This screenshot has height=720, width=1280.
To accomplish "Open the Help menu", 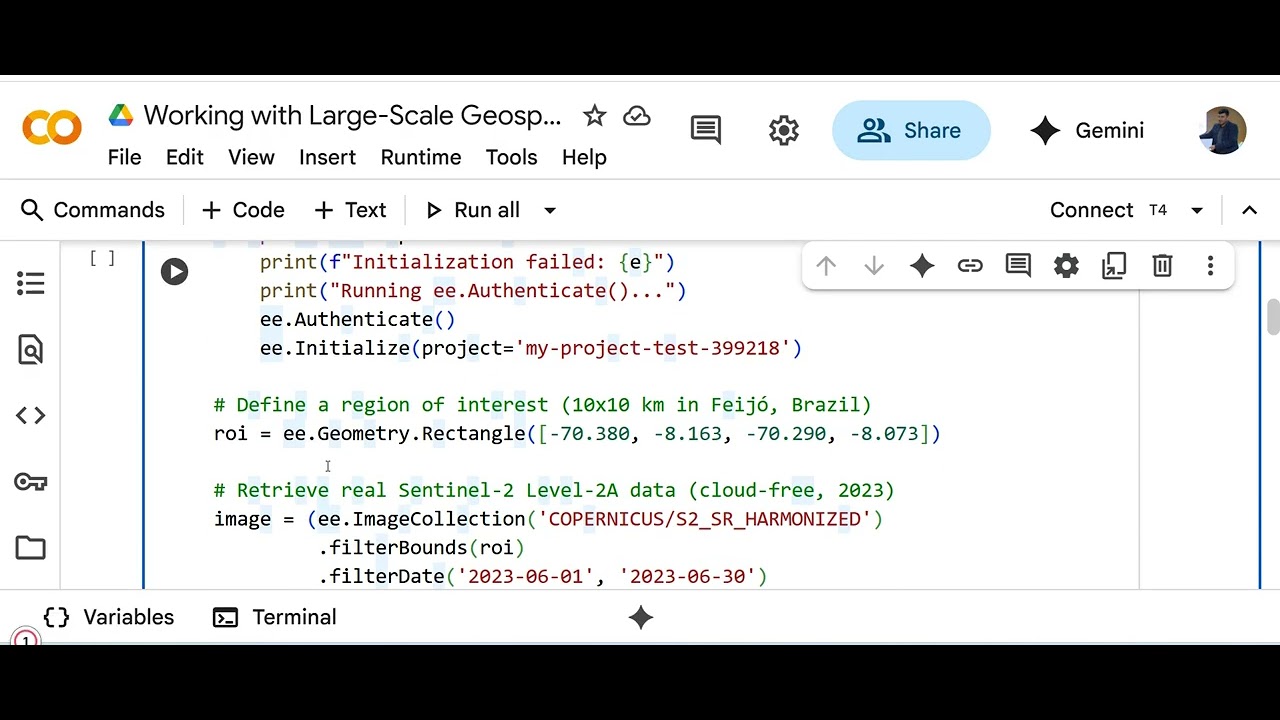I will 584,157.
